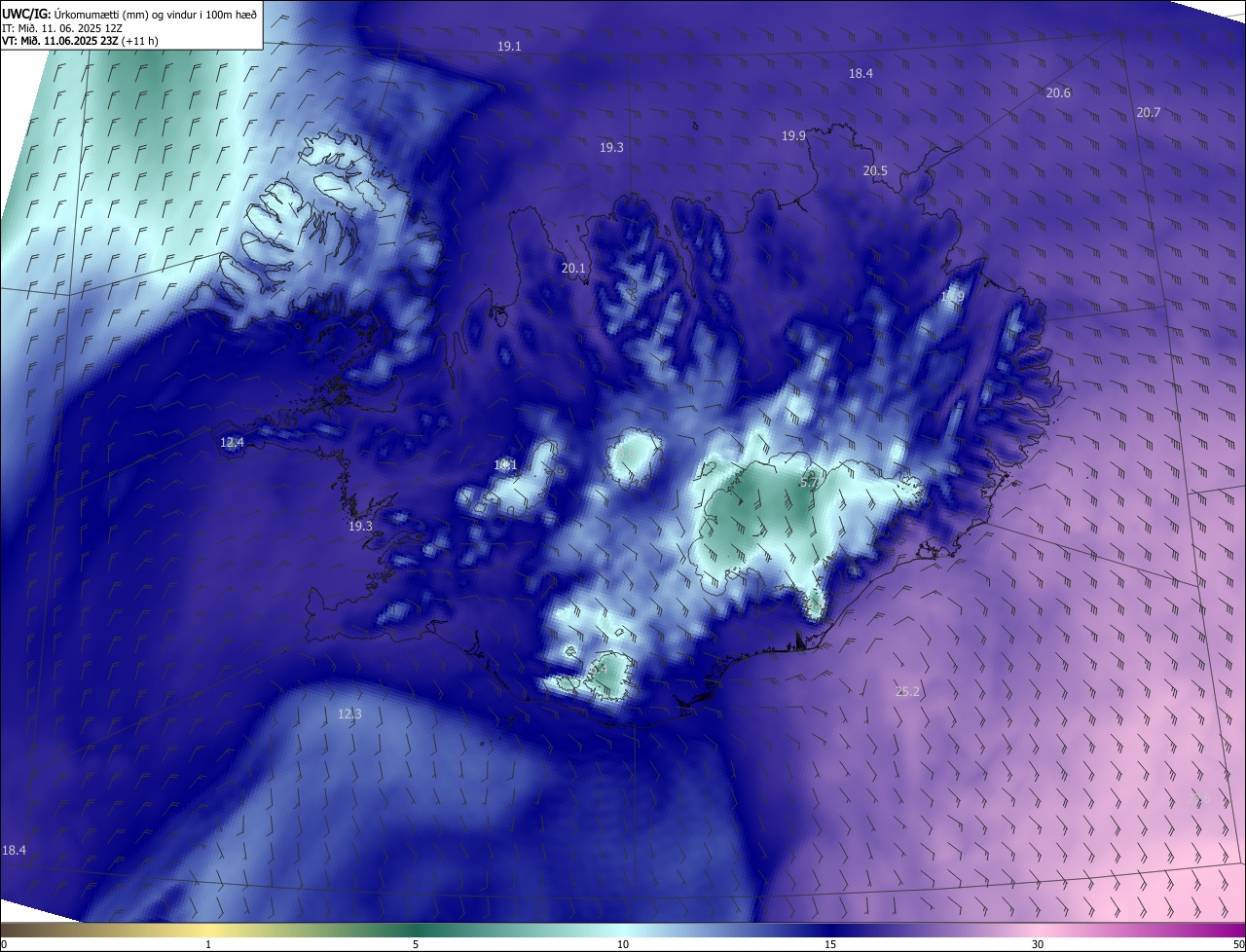1246x952 pixels.
Task: Click the UWC/IG Úrkomumætti map title
Action: (x=129, y=14)
